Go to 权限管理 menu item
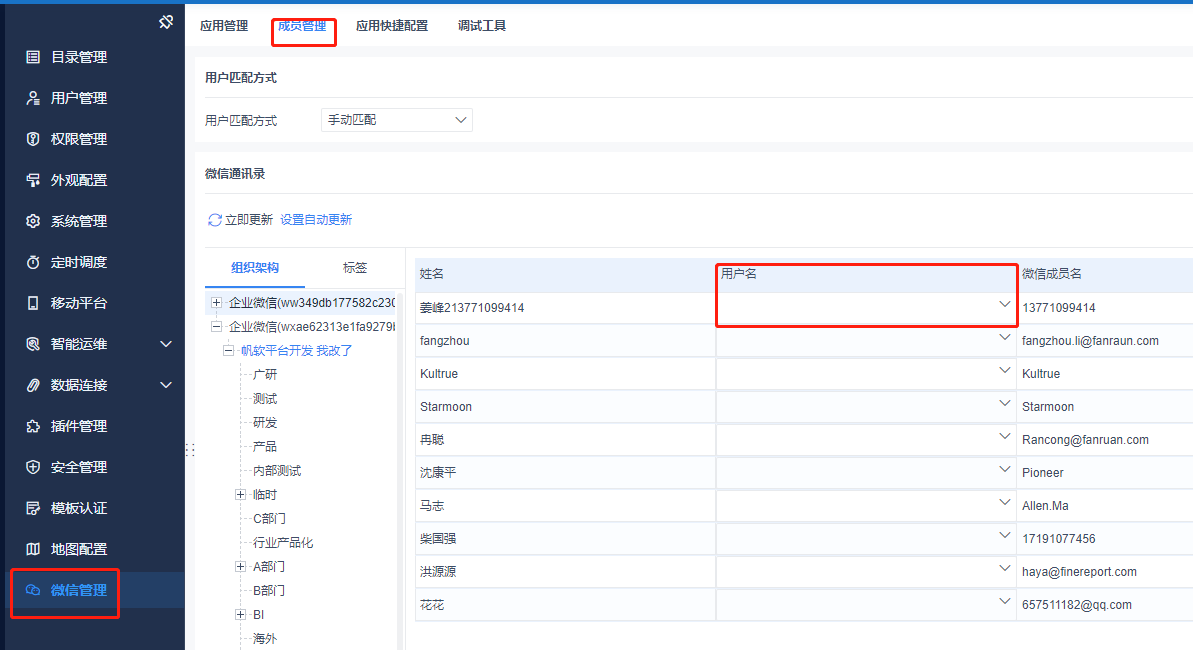1193x650 pixels. (x=78, y=139)
